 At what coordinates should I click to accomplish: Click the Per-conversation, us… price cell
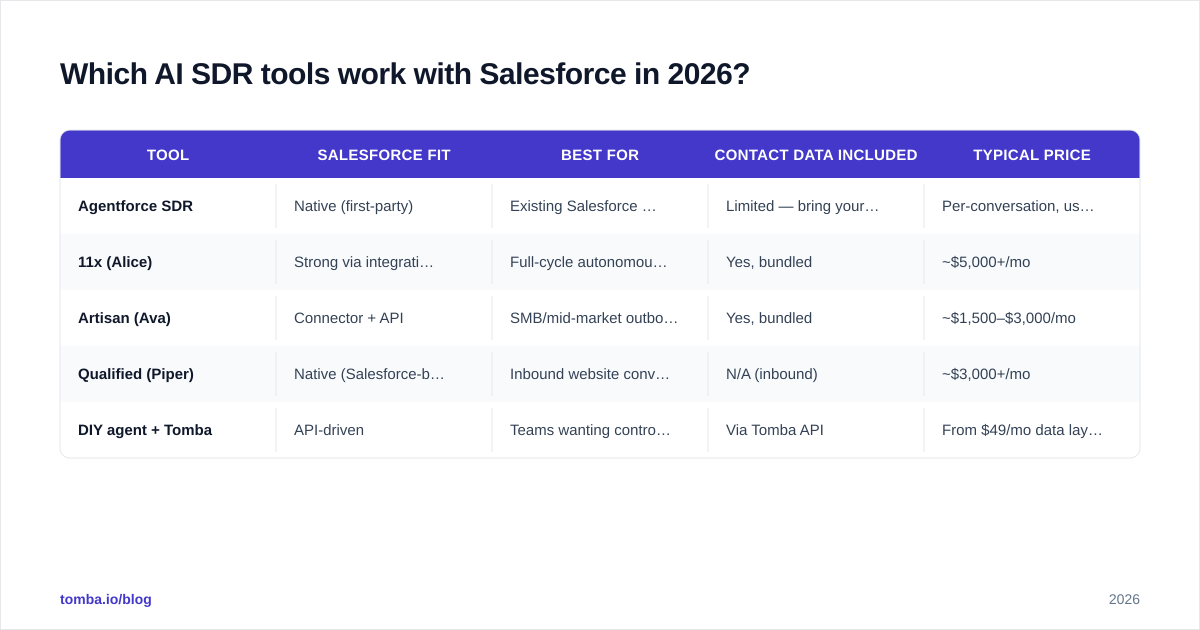point(1032,206)
